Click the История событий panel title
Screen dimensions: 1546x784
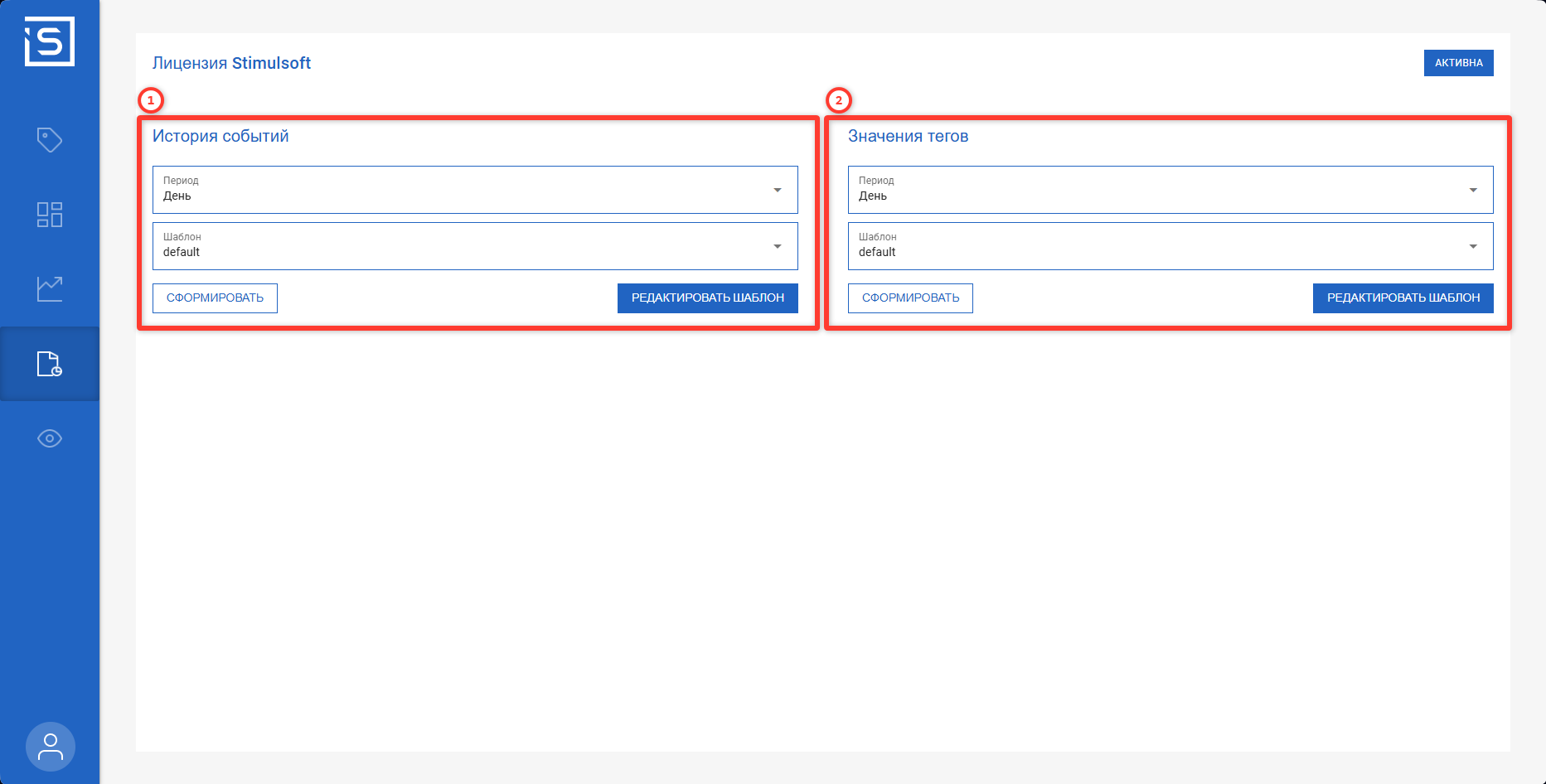[221, 136]
